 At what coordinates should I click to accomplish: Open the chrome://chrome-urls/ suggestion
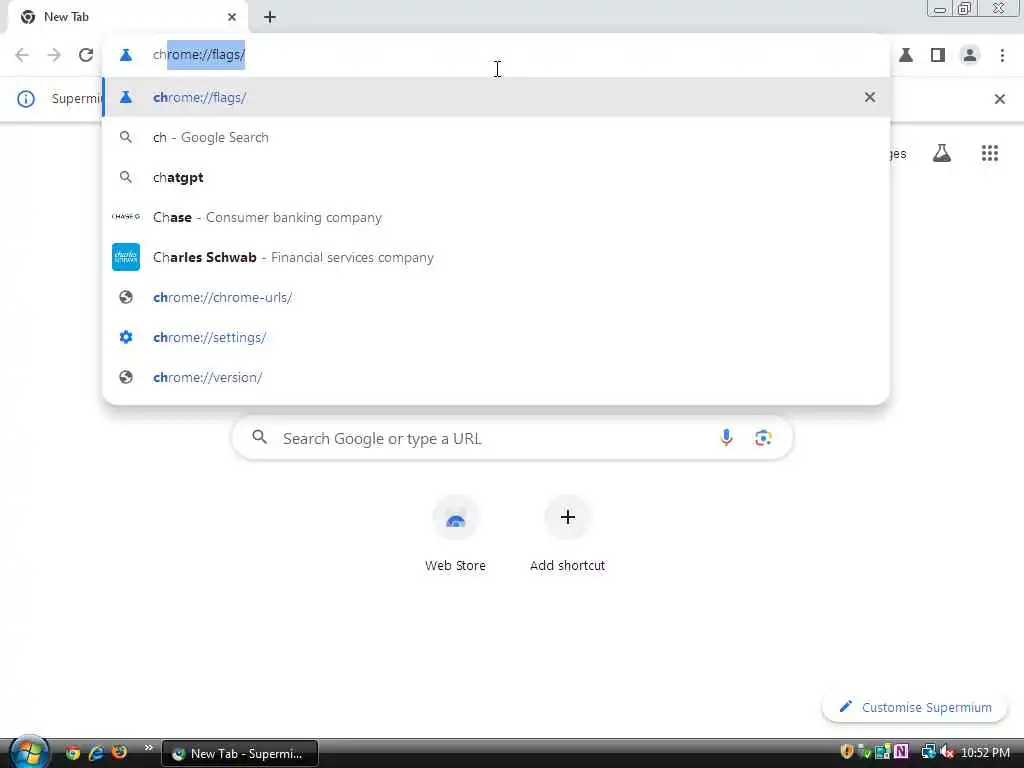496,297
